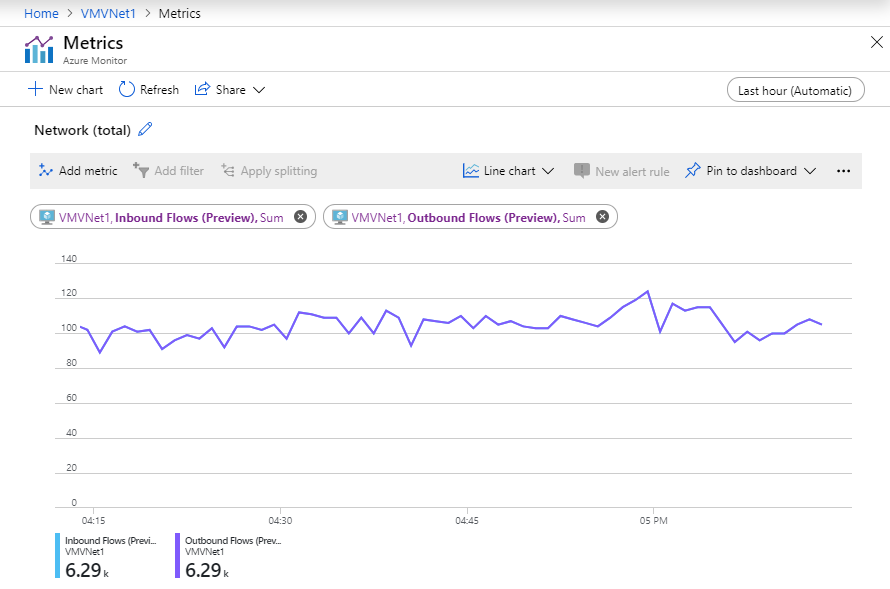Screen dimensions: 890x589
Task: Remove the Outbound Flows metric pill
Action: point(602,216)
